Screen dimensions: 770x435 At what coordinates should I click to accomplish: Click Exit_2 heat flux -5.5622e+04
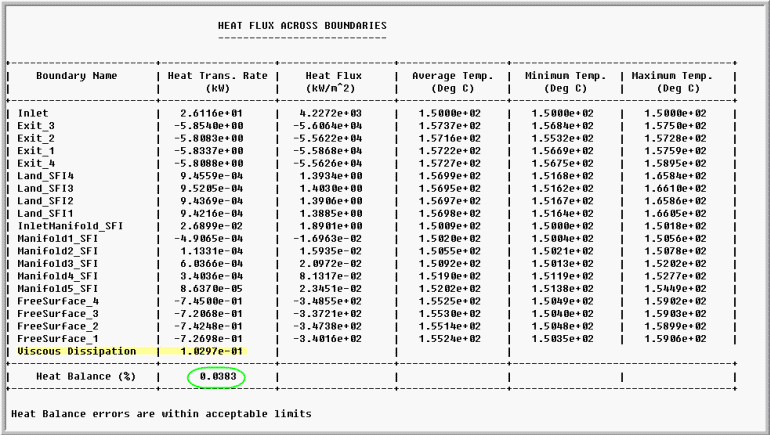click(x=328, y=138)
